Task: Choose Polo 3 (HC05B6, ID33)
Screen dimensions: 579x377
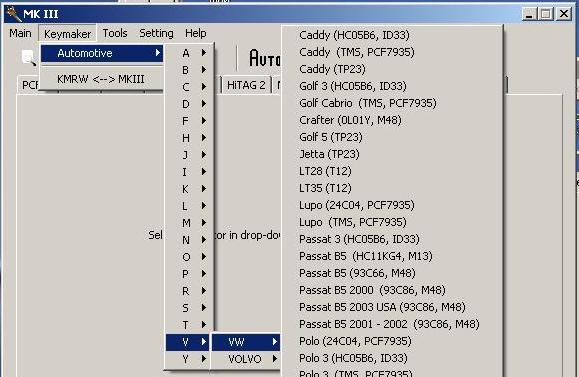Action: coord(392,358)
